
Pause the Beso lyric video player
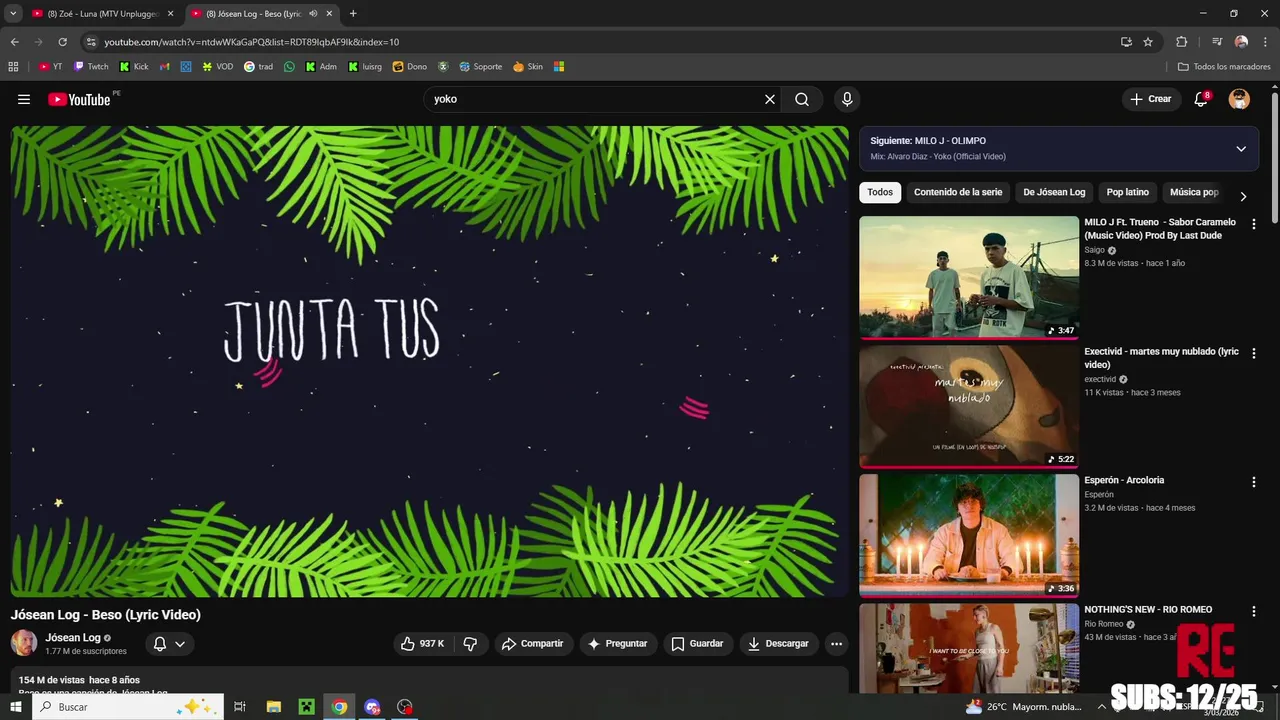(429, 361)
